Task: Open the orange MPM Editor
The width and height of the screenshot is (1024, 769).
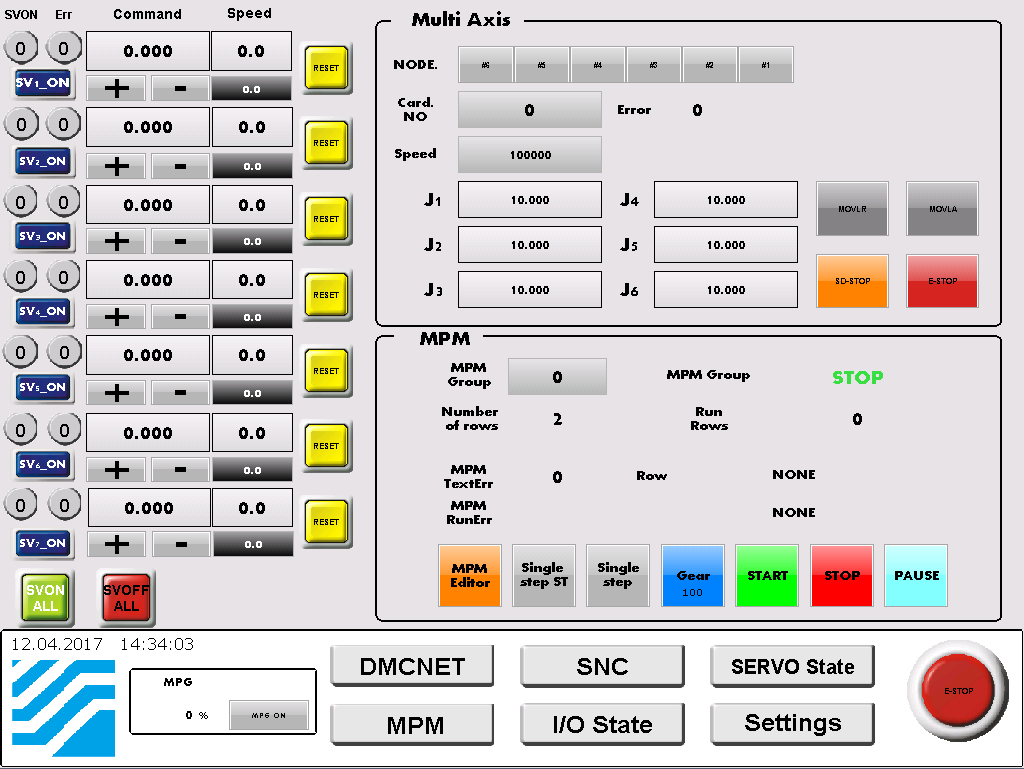Action: click(x=469, y=575)
